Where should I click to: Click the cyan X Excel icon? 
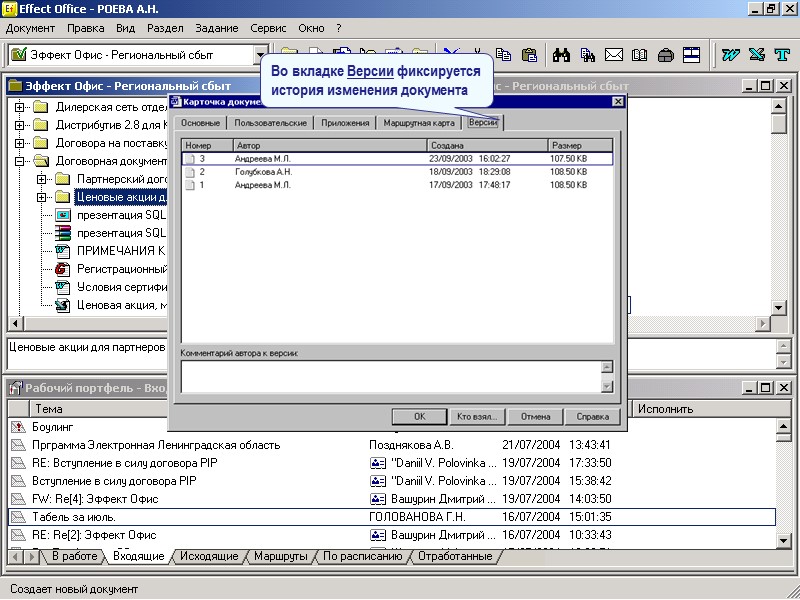(757, 55)
